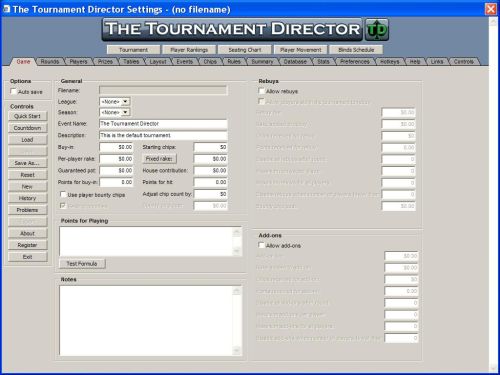Screen dimensions: 500x375
Task: Toggle Use player bounty chips
Action: (63, 194)
